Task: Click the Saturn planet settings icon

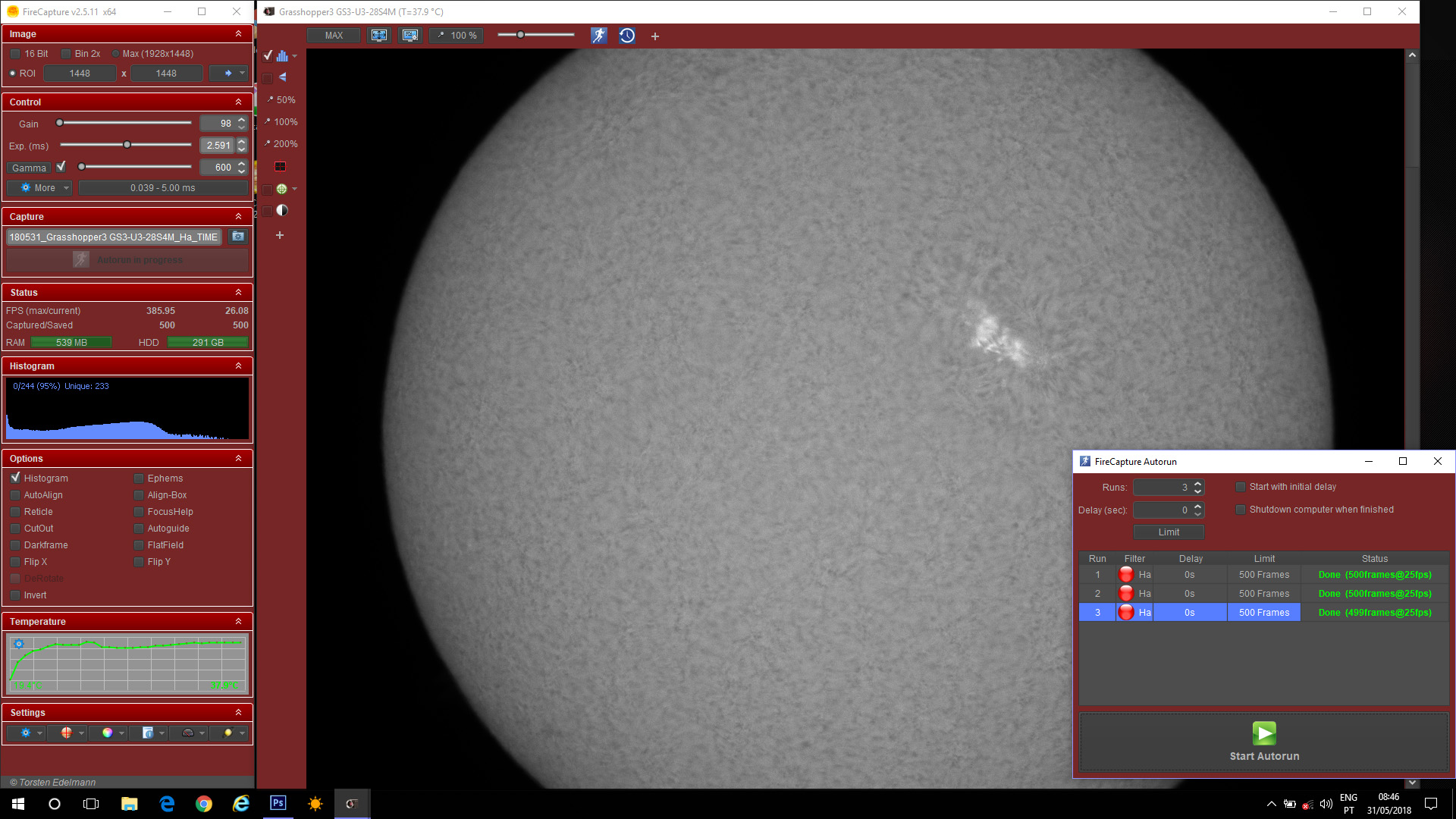Action: click(x=227, y=733)
